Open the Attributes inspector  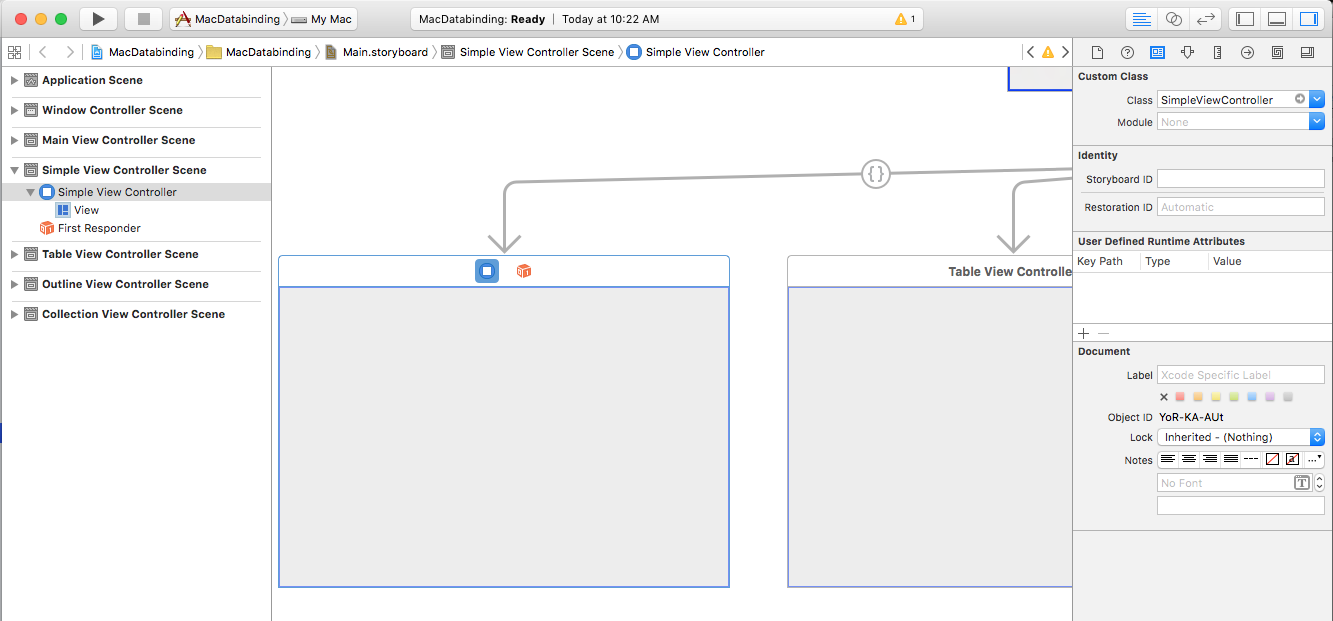1187,52
